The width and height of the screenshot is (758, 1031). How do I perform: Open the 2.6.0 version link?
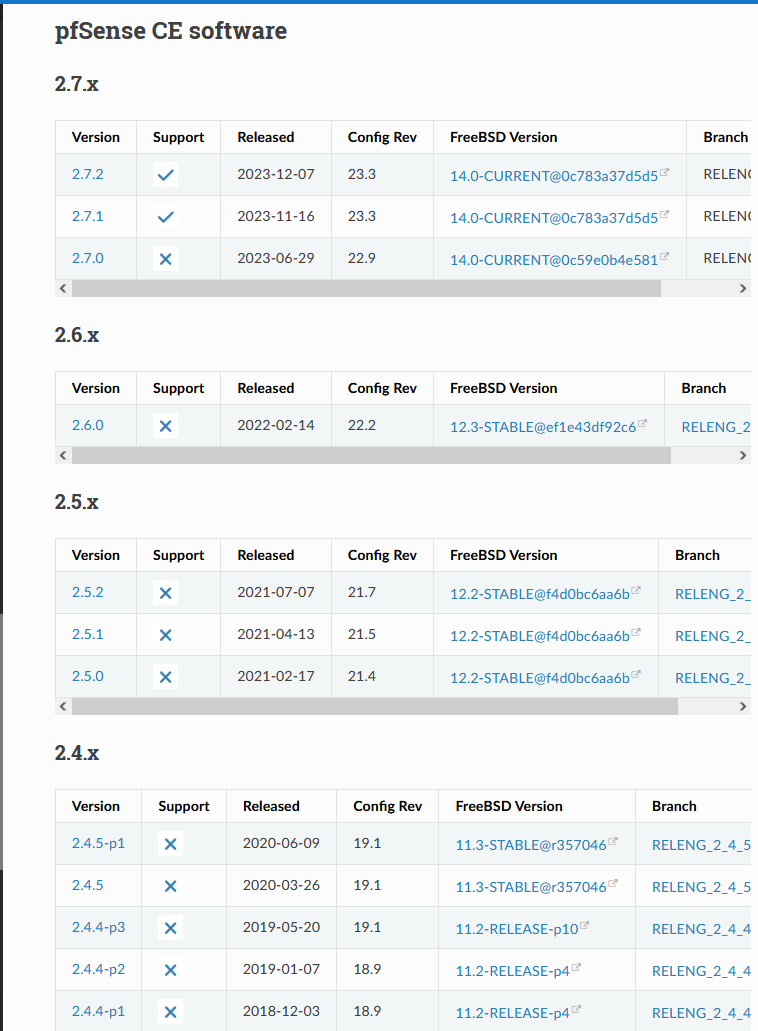(87, 425)
